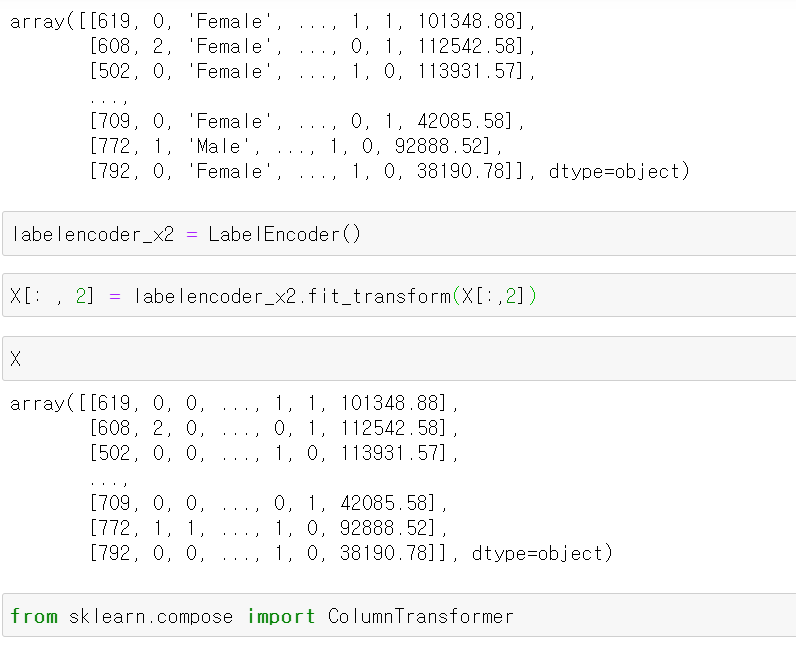Click 'dtype=object' in second output
796x653 pixels.
(537, 553)
